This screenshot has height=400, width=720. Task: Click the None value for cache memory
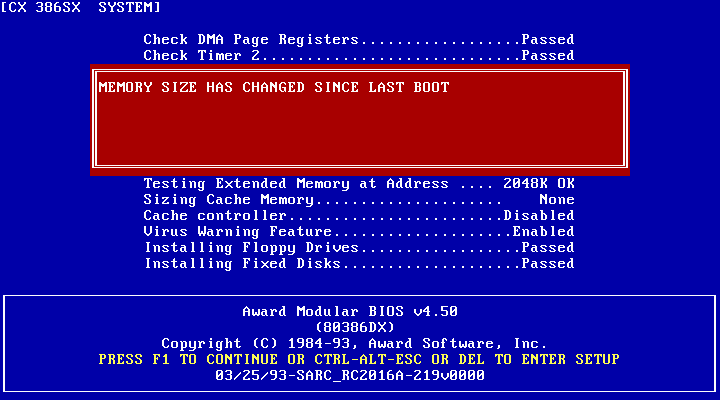click(x=556, y=200)
